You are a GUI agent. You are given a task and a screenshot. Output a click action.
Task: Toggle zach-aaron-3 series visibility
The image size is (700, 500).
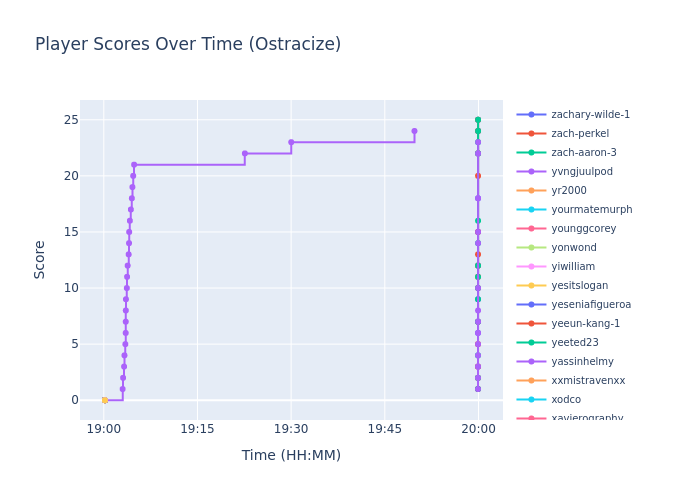coord(583,153)
